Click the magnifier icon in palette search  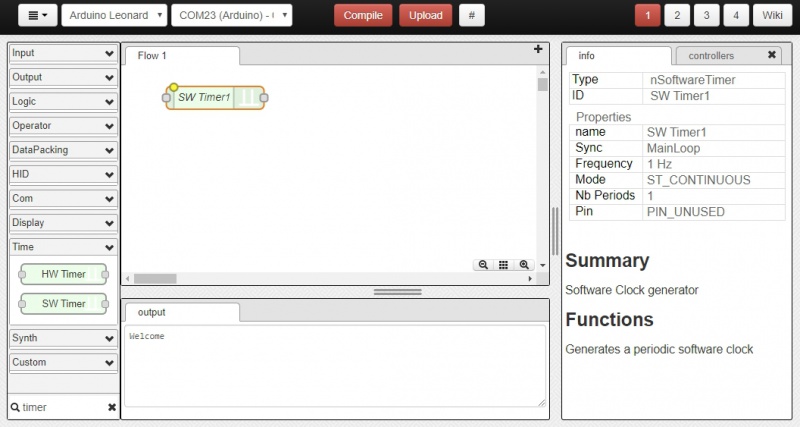(x=15, y=407)
